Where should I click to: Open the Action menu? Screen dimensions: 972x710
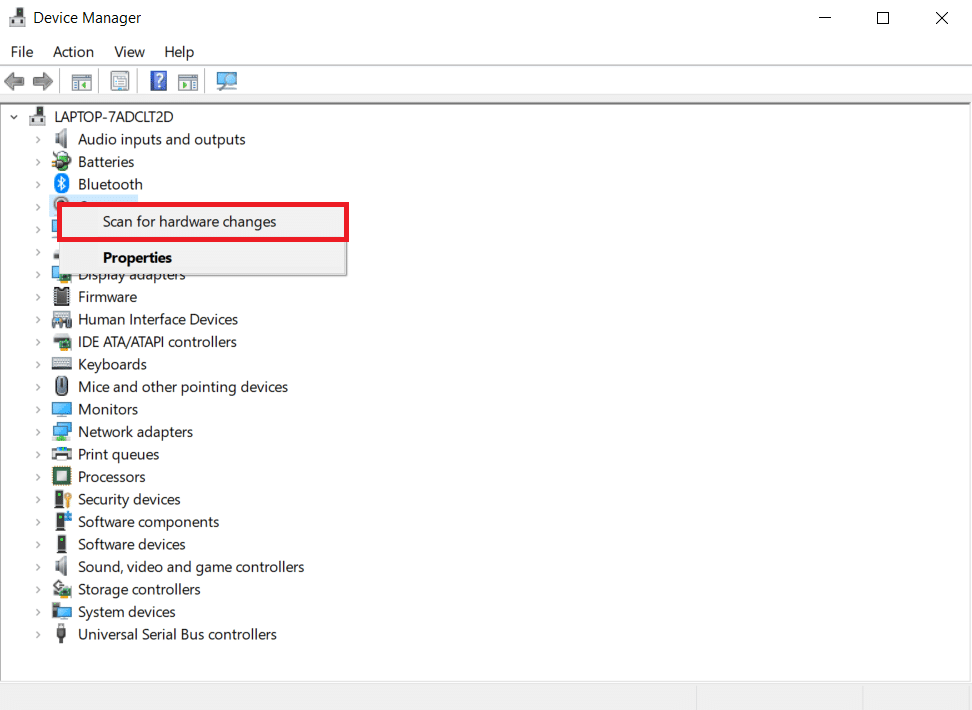click(x=73, y=52)
